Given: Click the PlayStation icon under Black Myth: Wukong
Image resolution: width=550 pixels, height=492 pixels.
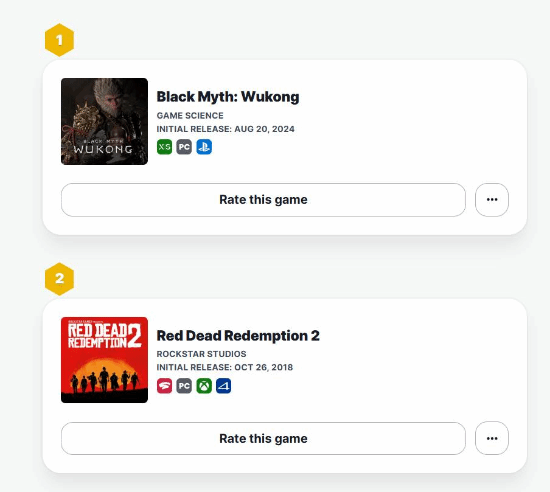Looking at the screenshot, I should point(204,147).
